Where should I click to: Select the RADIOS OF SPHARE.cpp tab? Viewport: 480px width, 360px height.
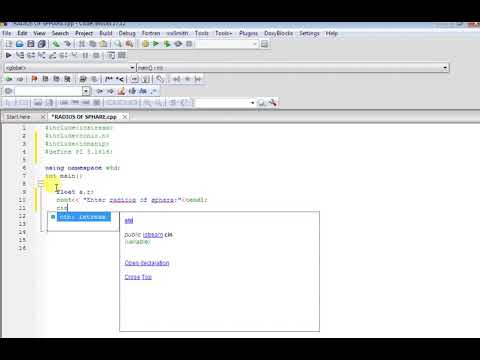coord(84,117)
